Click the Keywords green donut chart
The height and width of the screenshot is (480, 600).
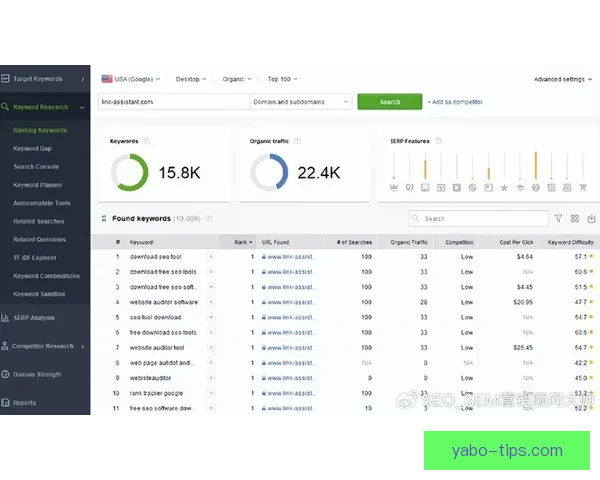pos(130,173)
